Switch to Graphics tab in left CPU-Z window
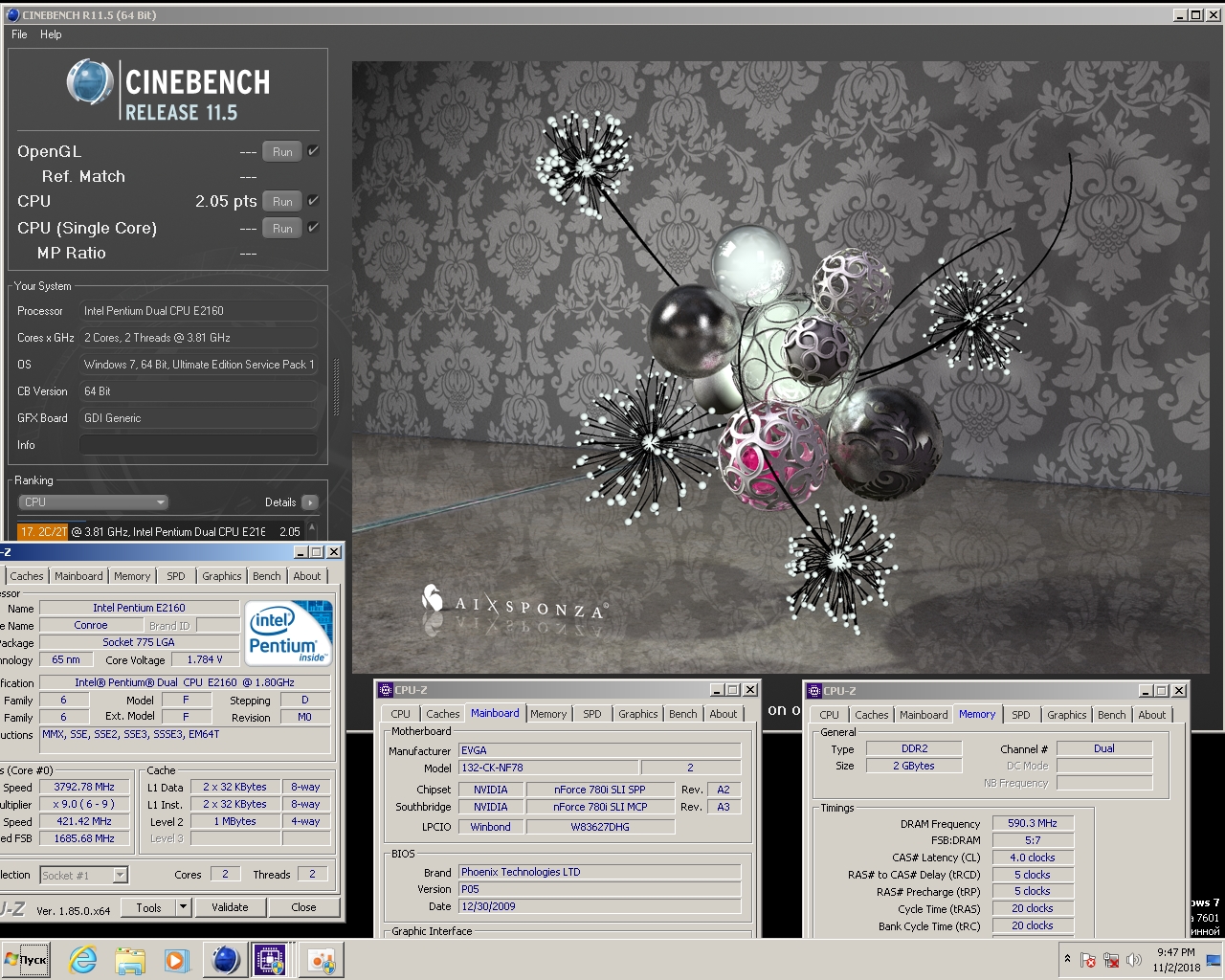Viewport: 1225px width, 980px height. click(x=222, y=576)
